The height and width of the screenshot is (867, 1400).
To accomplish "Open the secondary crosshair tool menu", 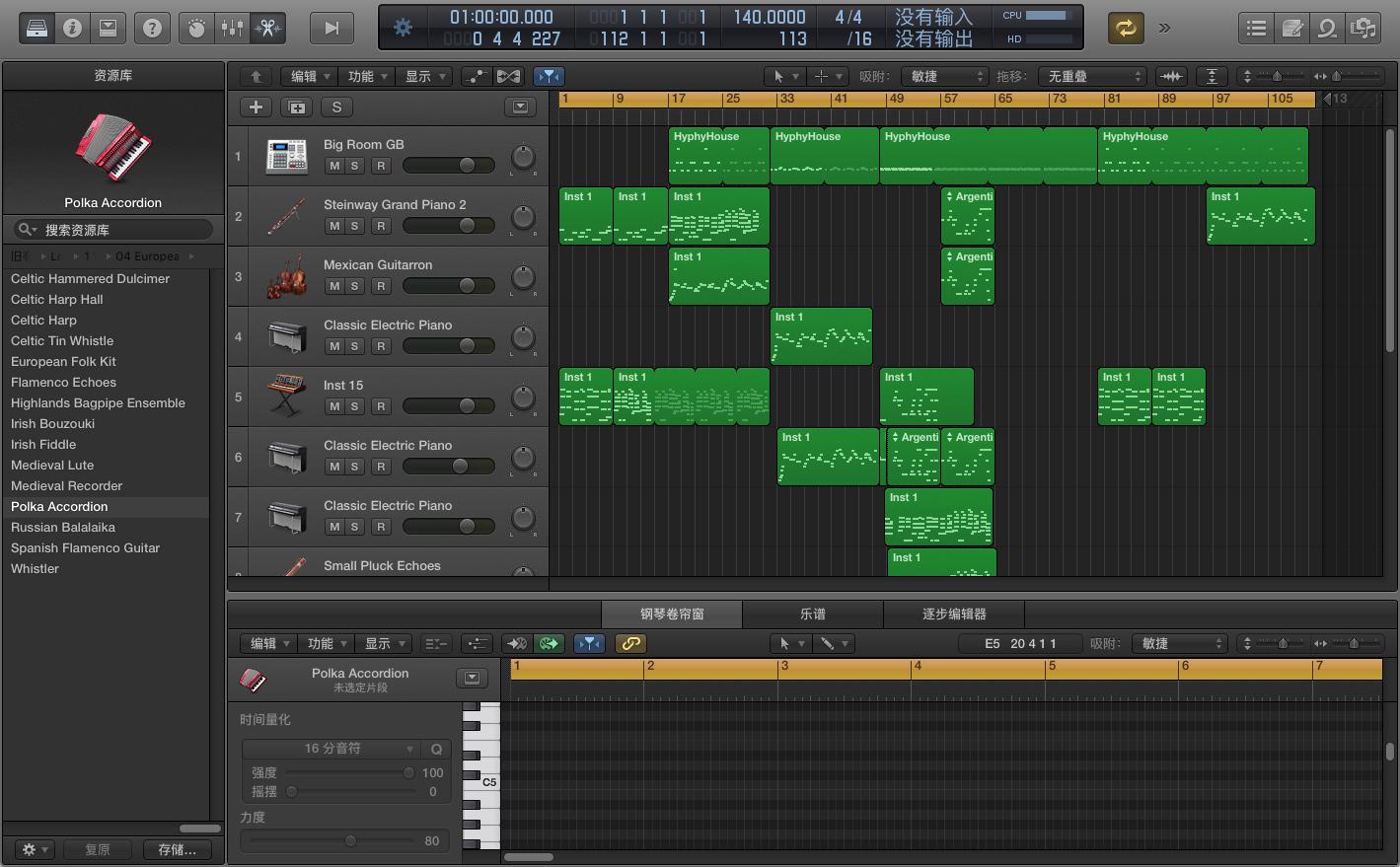I will click(827, 76).
